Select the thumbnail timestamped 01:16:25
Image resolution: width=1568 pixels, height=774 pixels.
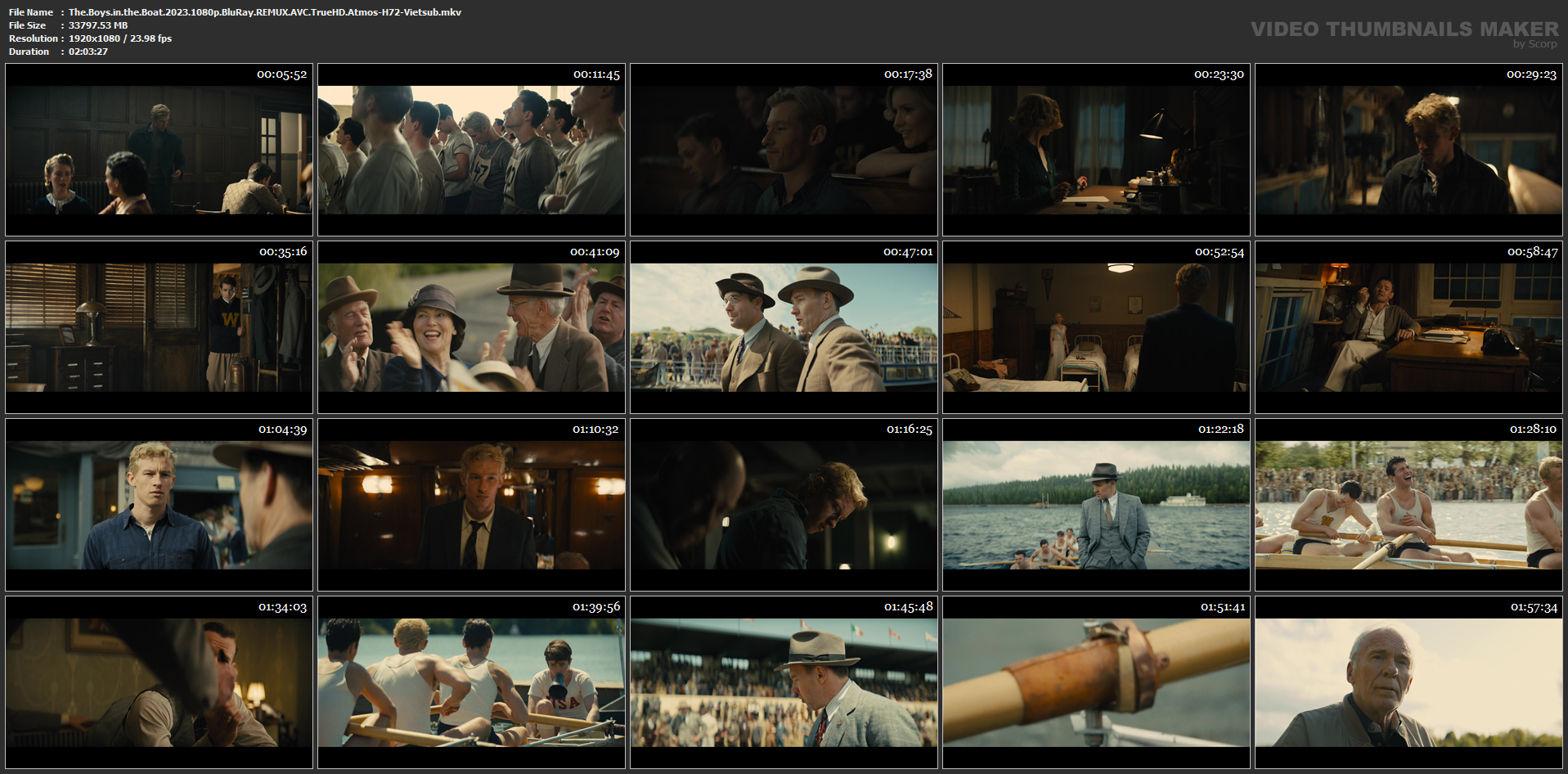click(784, 505)
